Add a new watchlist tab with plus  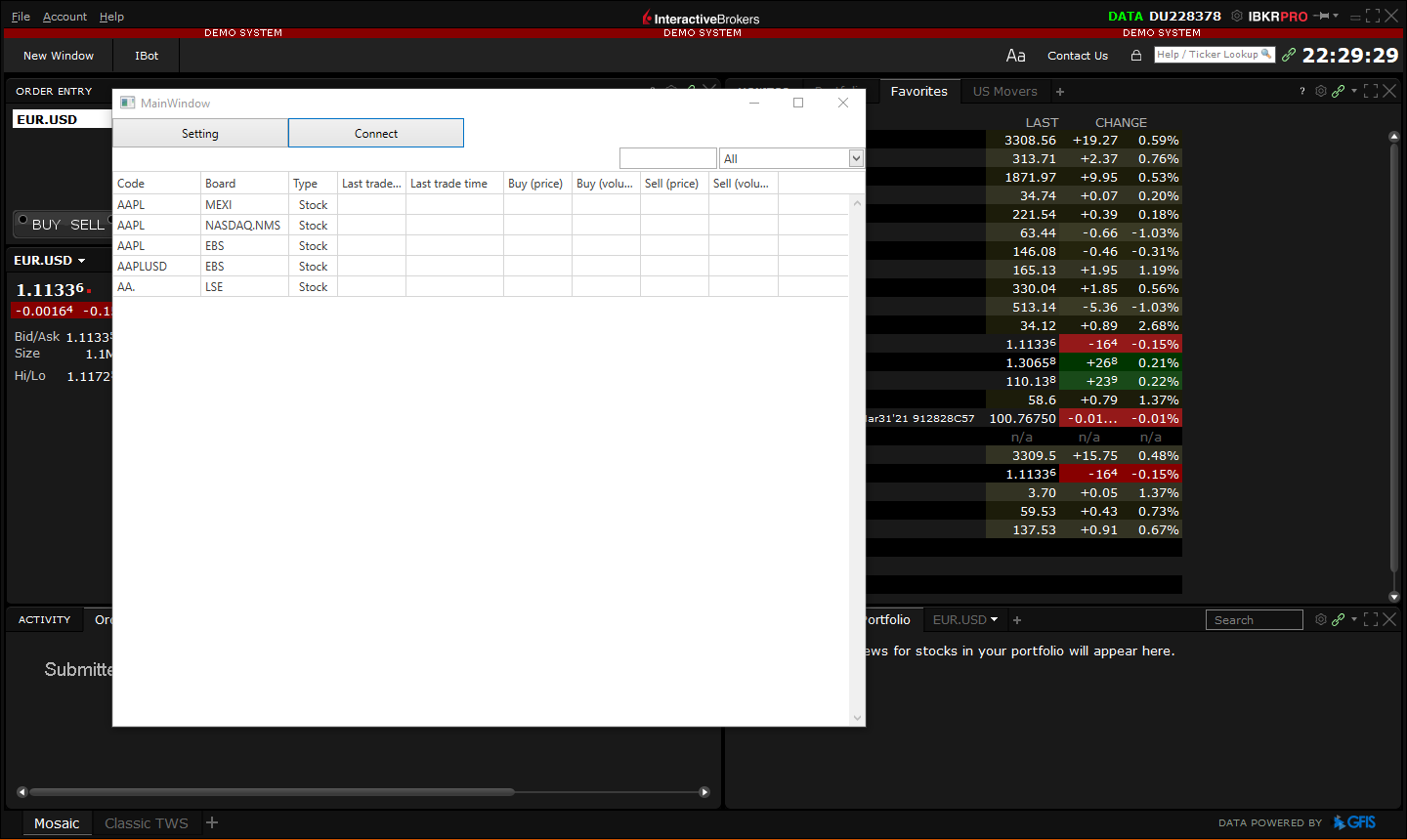[x=1060, y=92]
